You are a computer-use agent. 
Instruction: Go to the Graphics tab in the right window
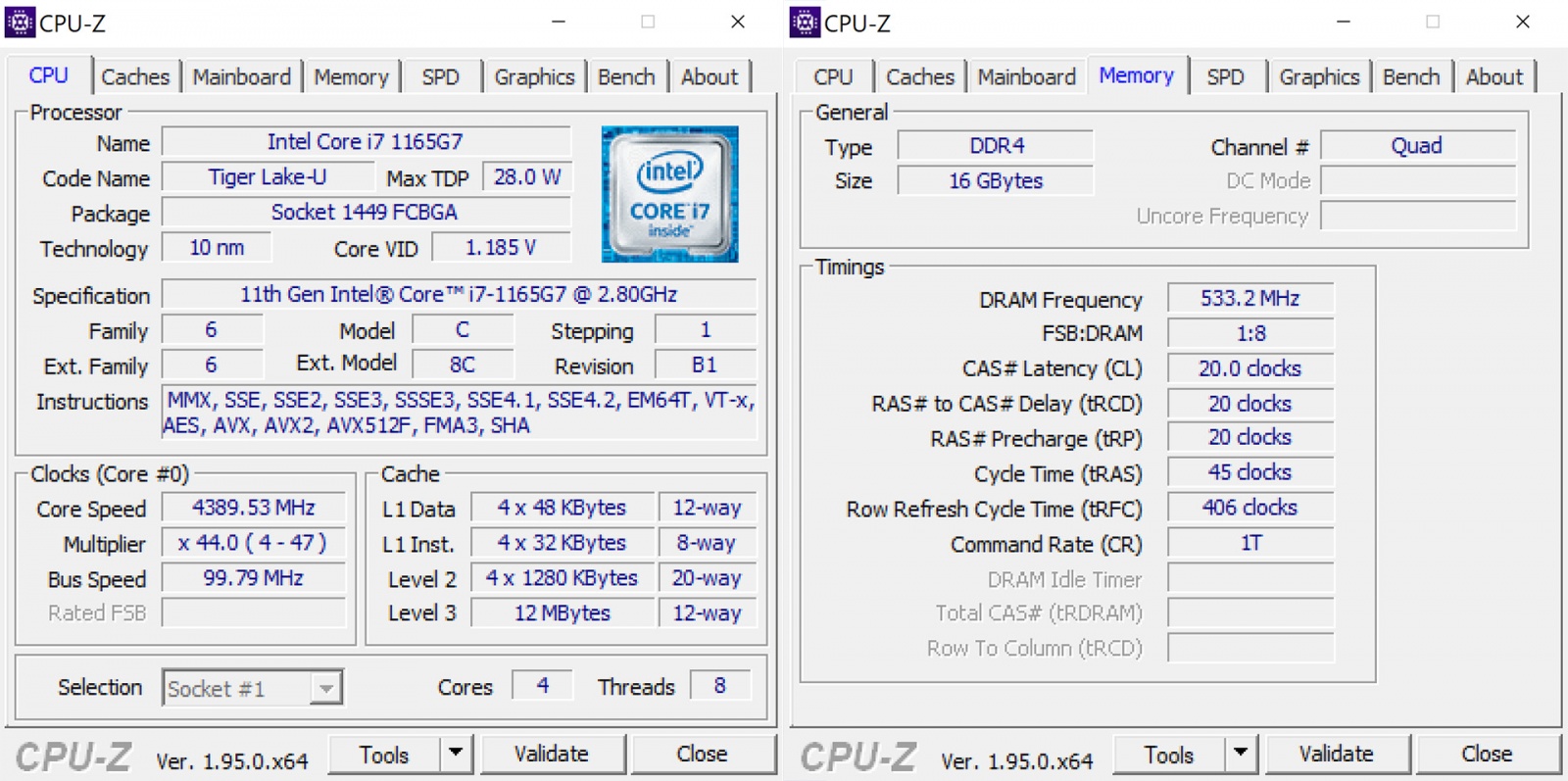tap(1319, 76)
